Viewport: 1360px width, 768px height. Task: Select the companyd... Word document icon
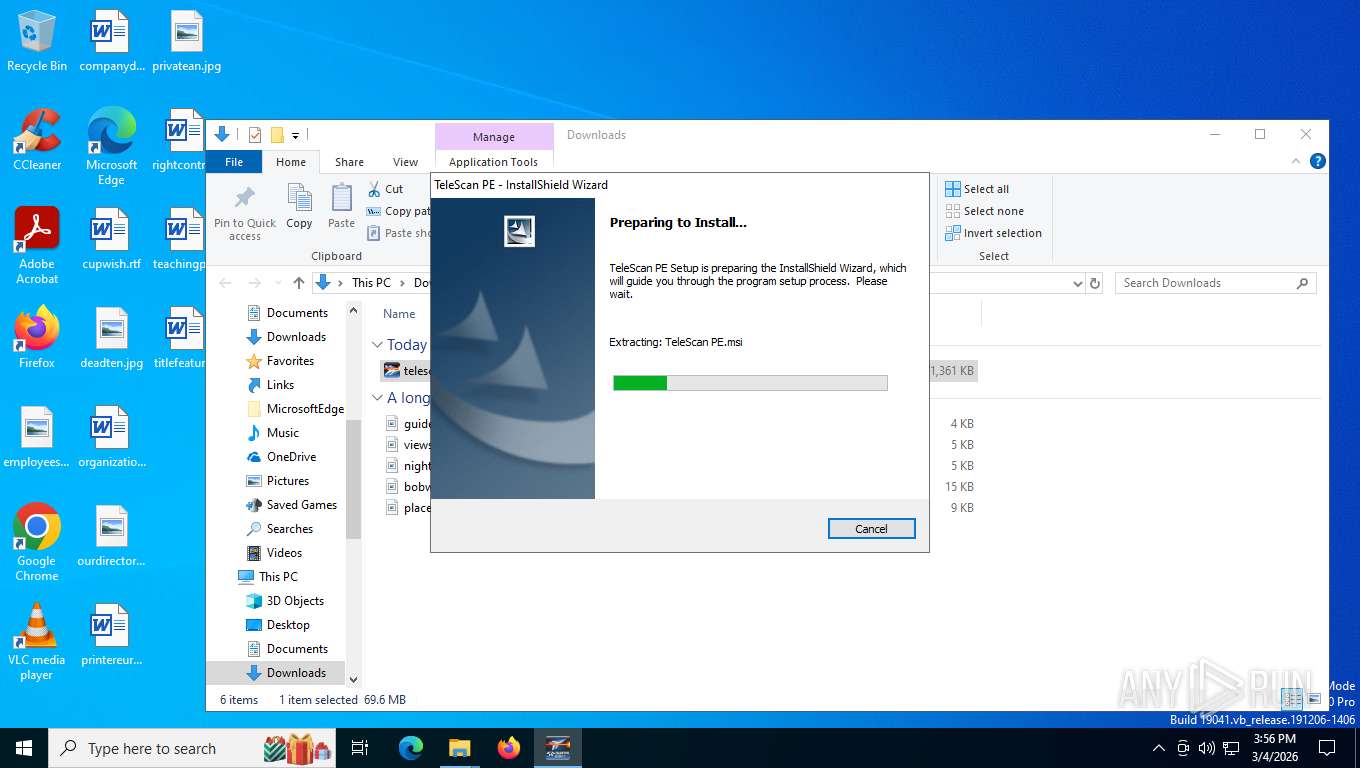(x=111, y=41)
